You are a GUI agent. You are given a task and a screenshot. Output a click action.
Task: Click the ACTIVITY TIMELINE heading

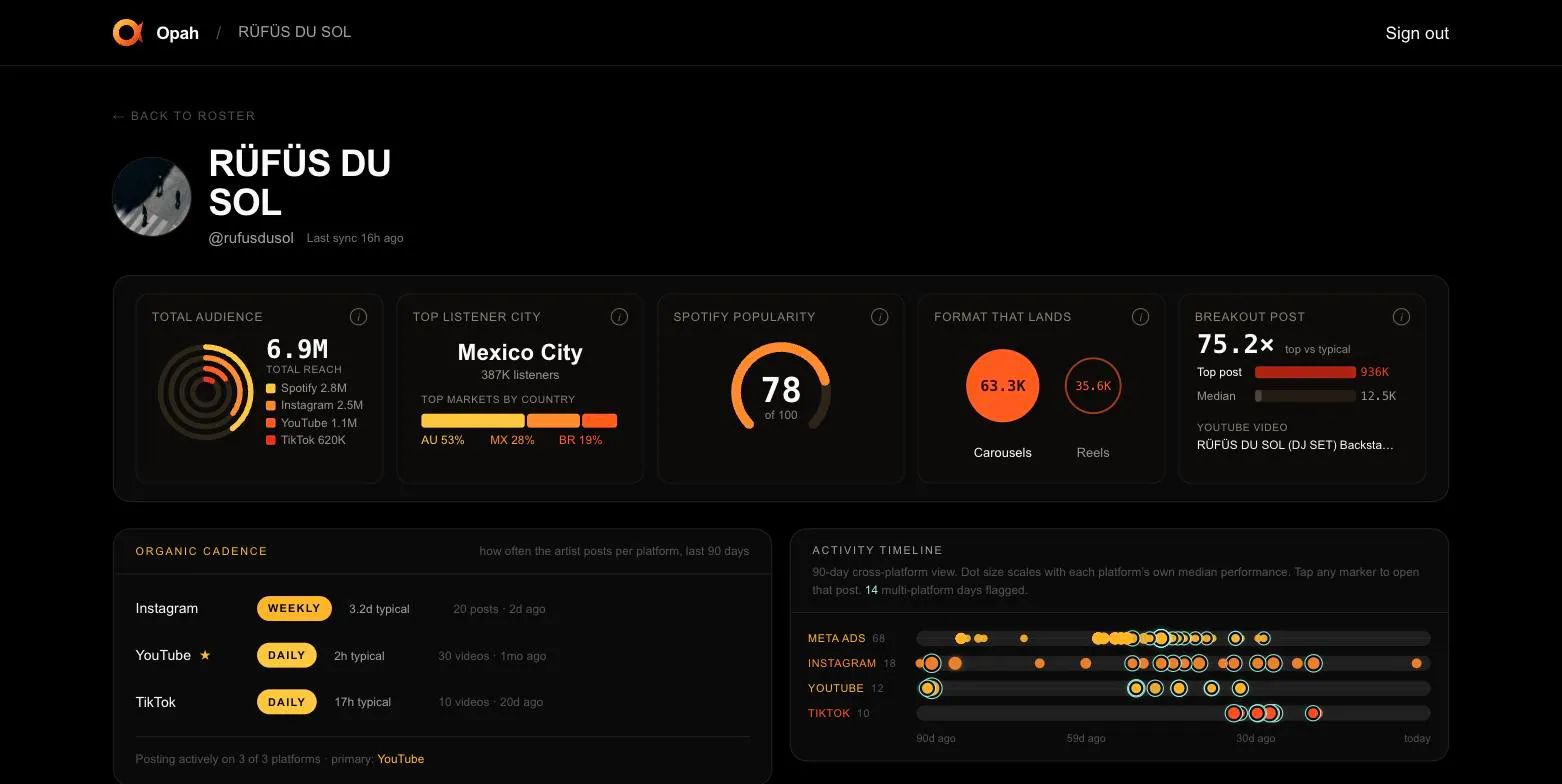(x=877, y=550)
